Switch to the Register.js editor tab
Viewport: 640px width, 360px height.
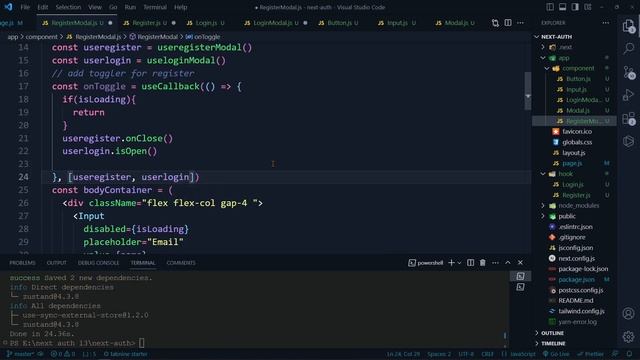[x=149, y=23]
